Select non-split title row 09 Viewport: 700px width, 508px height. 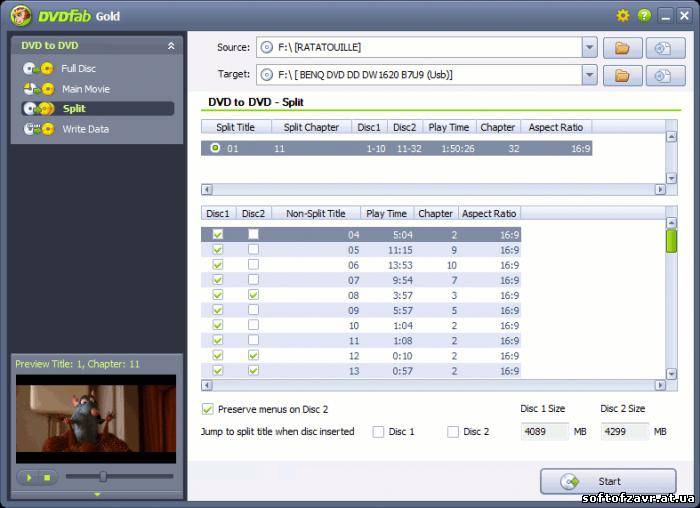pos(361,310)
